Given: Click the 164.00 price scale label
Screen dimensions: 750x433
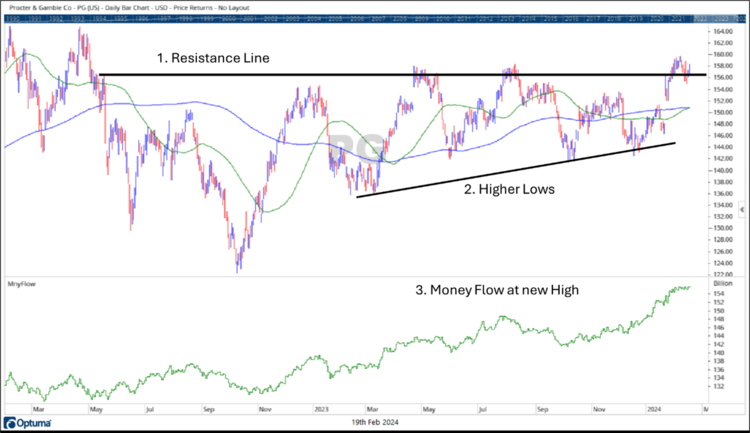Looking at the screenshot, I should (724, 31).
